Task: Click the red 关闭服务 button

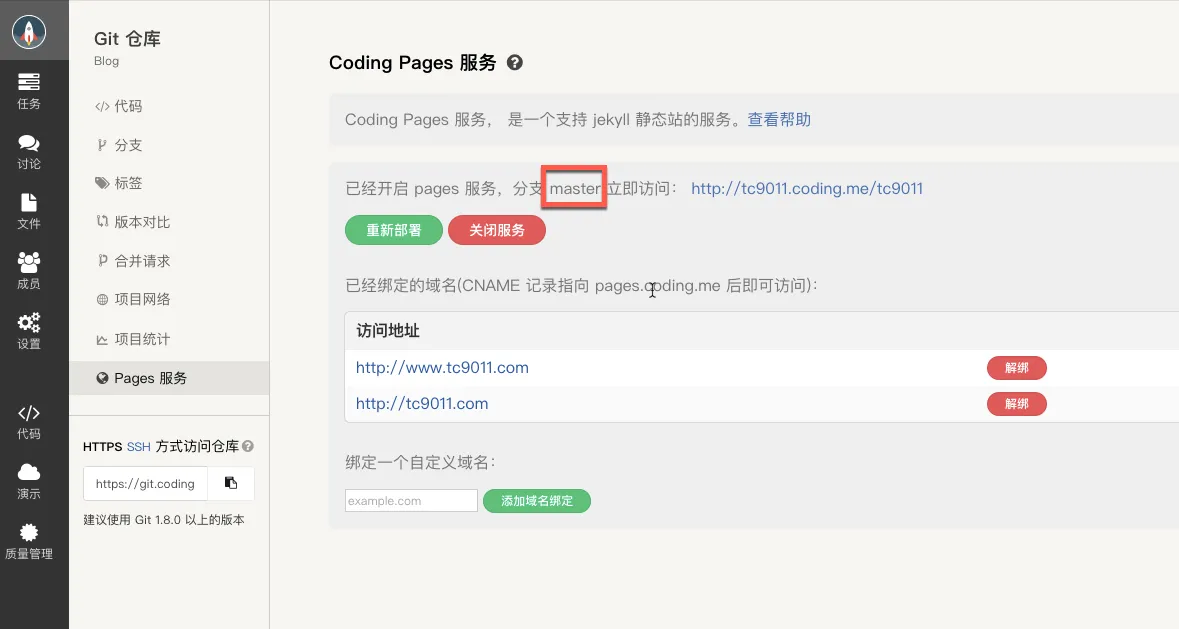Action: point(496,230)
